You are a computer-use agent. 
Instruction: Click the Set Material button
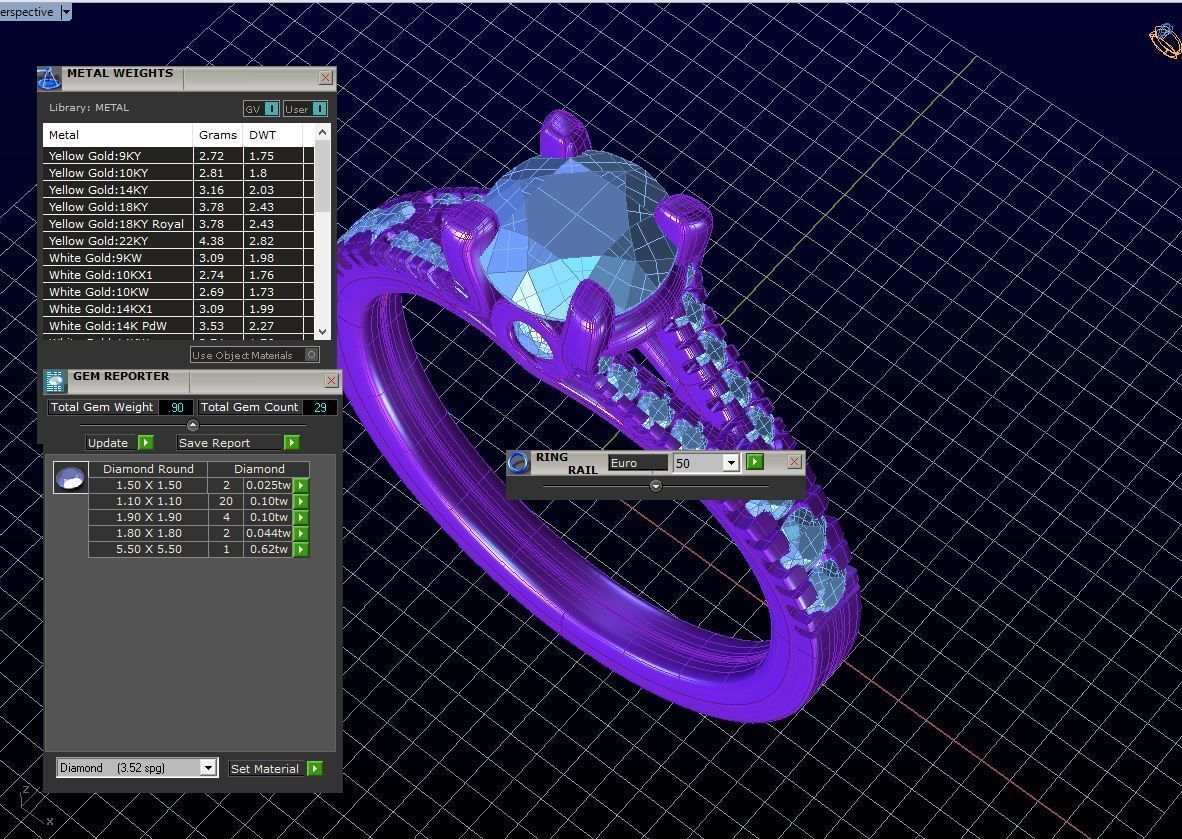[265, 768]
